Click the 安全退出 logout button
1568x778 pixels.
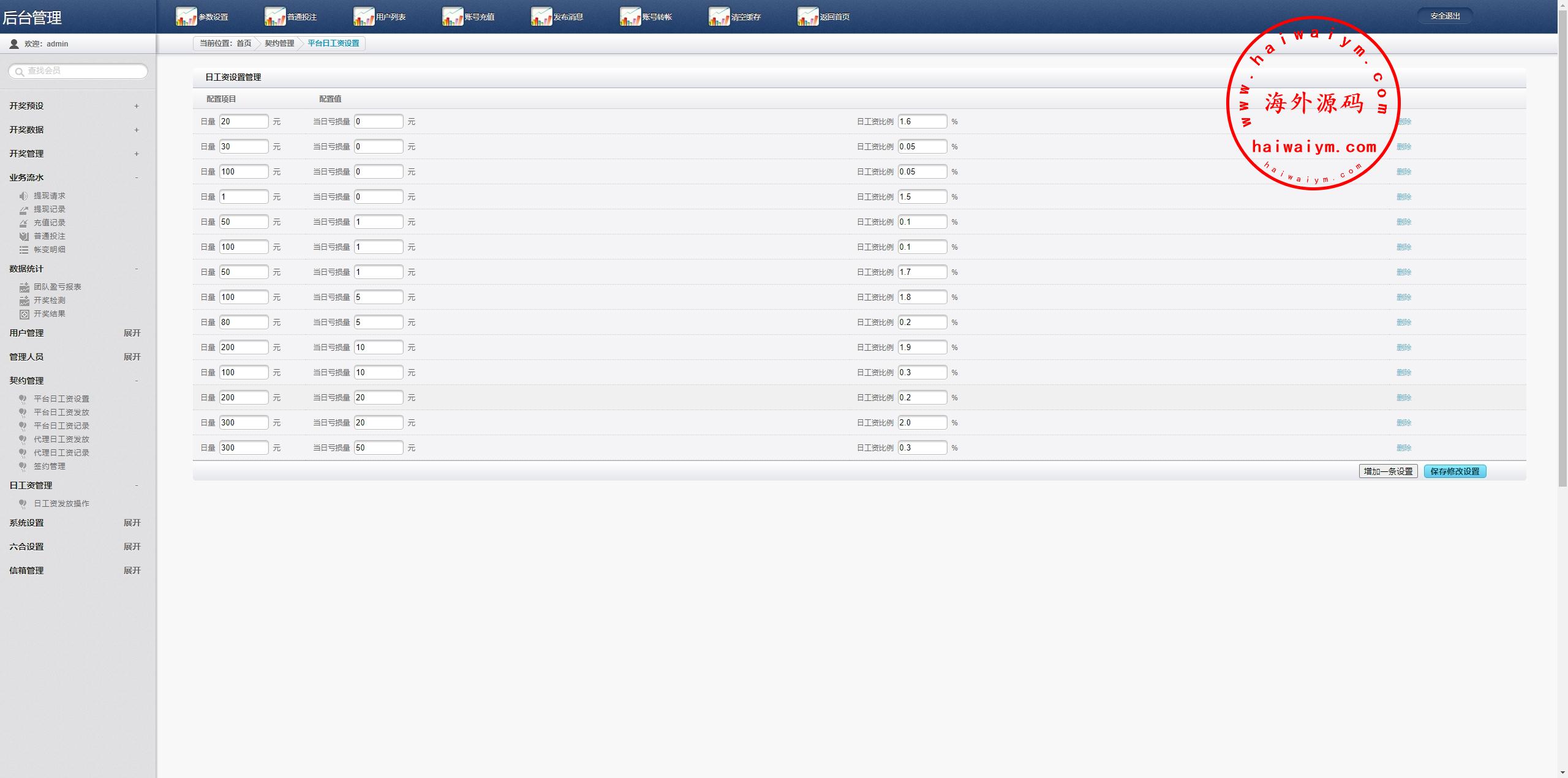click(x=1445, y=16)
